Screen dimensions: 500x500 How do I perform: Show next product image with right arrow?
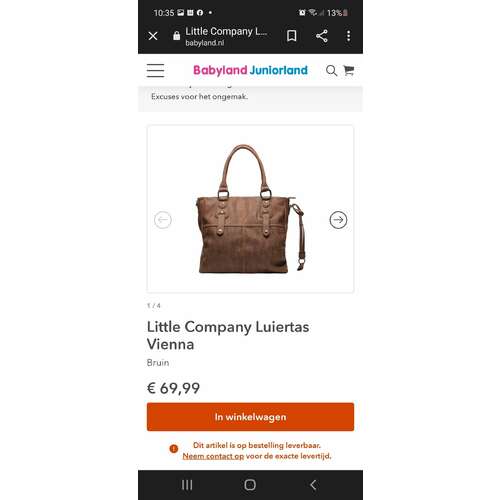pos(338,220)
